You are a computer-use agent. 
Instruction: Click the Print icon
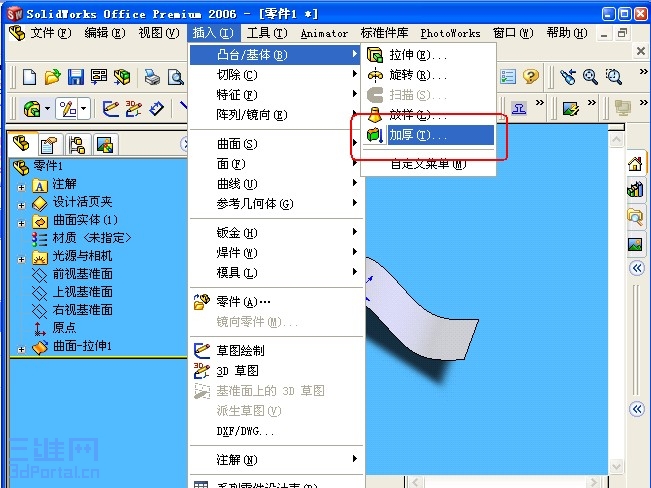click(x=152, y=77)
